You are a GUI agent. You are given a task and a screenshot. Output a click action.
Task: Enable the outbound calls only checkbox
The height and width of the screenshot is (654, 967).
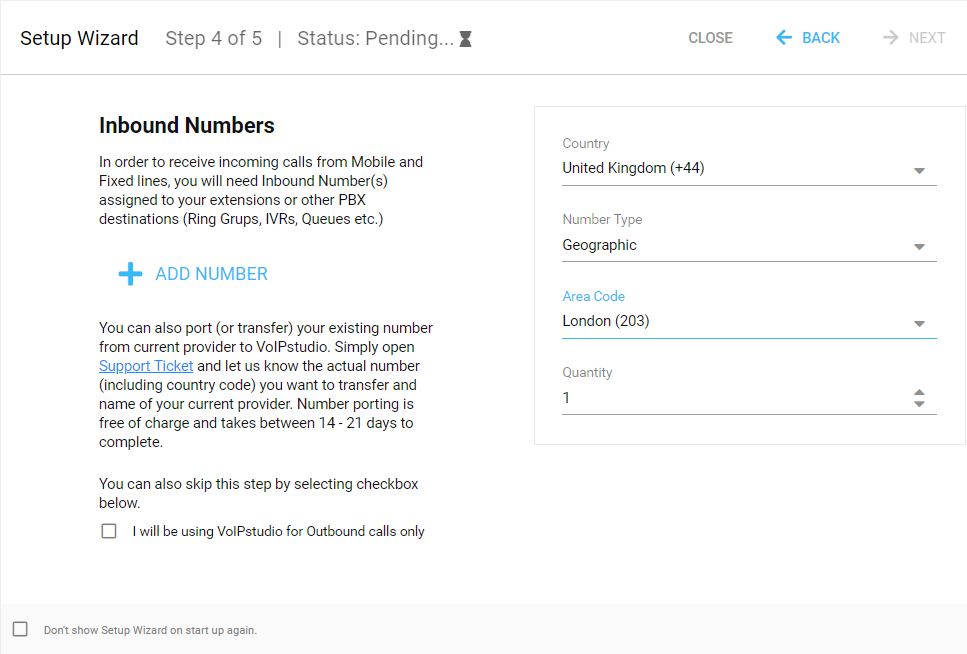(109, 531)
